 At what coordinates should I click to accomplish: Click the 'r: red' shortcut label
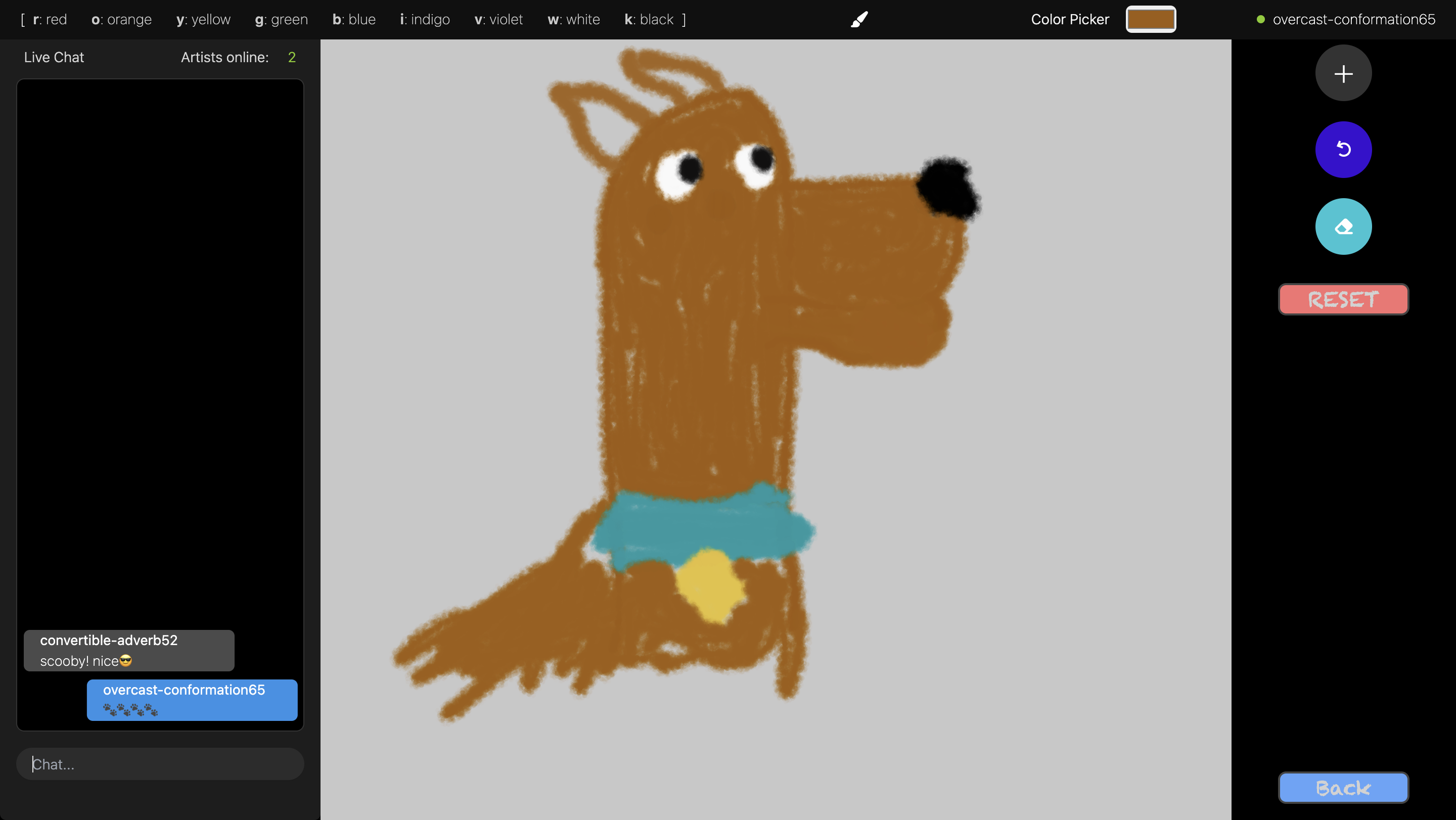(50, 20)
